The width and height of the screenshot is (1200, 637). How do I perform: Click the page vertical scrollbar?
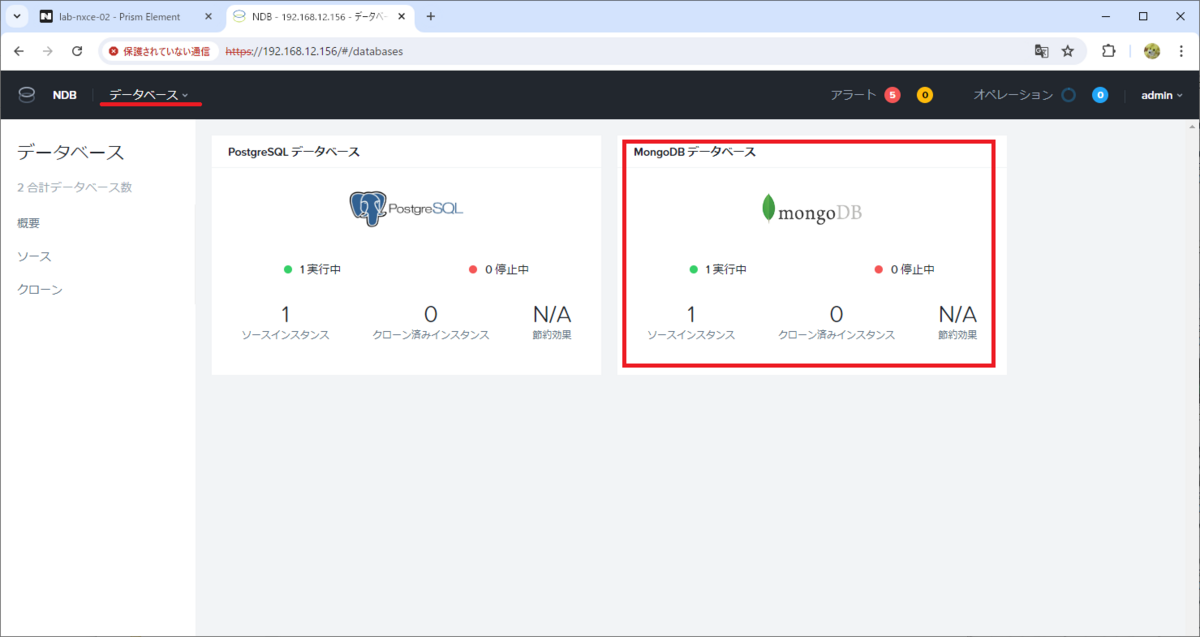click(1194, 378)
